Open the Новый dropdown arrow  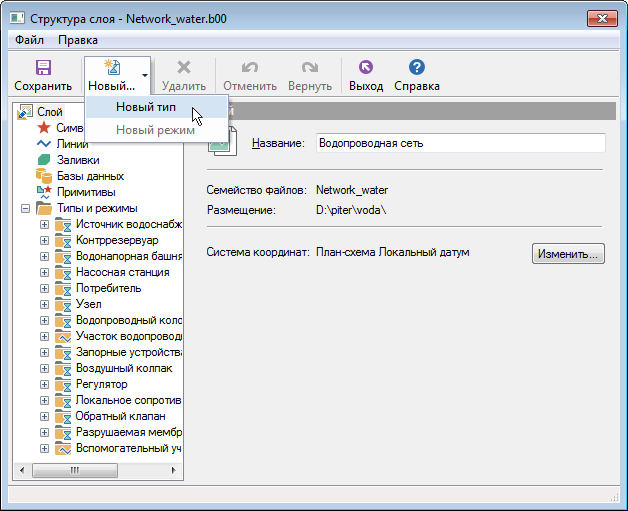point(144,75)
